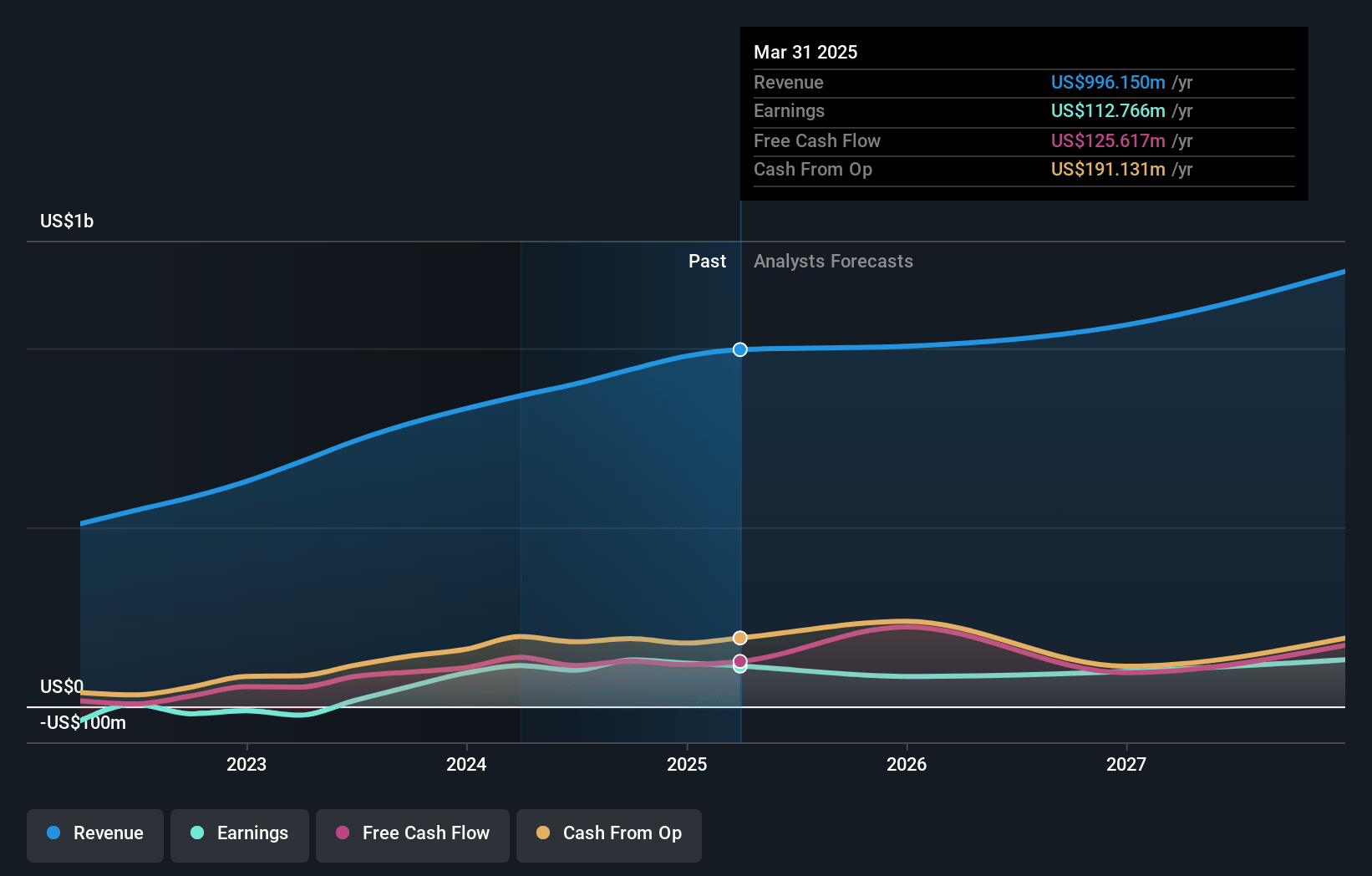Click the 2023 x-axis label

coord(246,764)
